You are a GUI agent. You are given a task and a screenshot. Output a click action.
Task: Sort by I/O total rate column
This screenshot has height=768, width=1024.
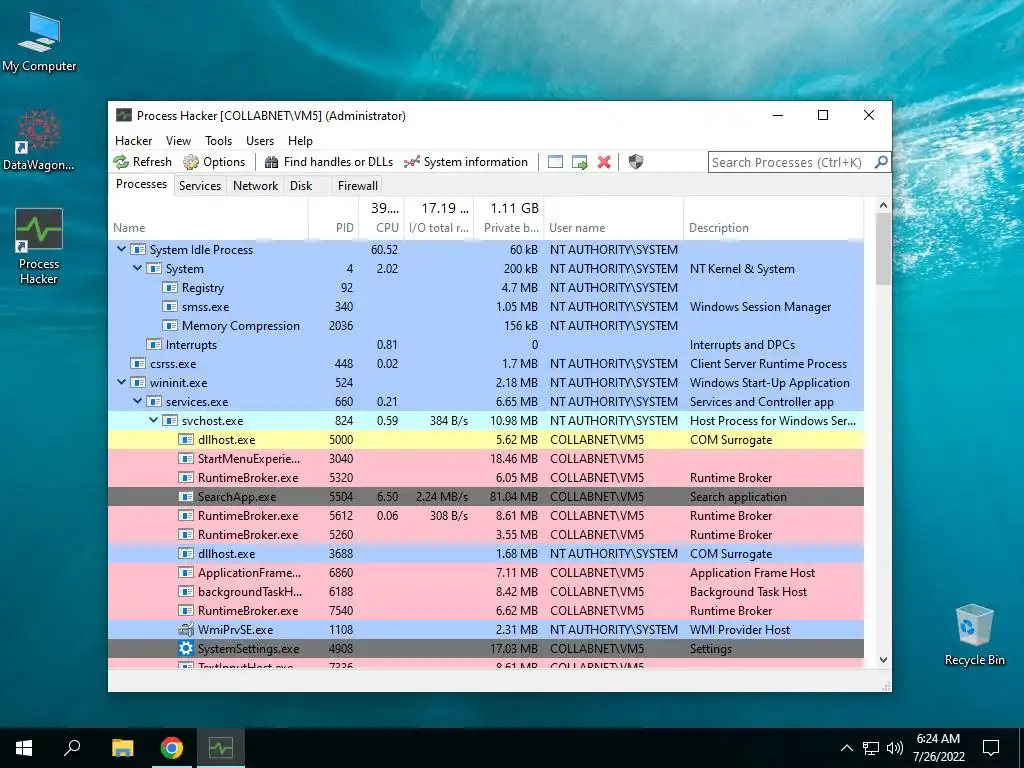point(438,219)
